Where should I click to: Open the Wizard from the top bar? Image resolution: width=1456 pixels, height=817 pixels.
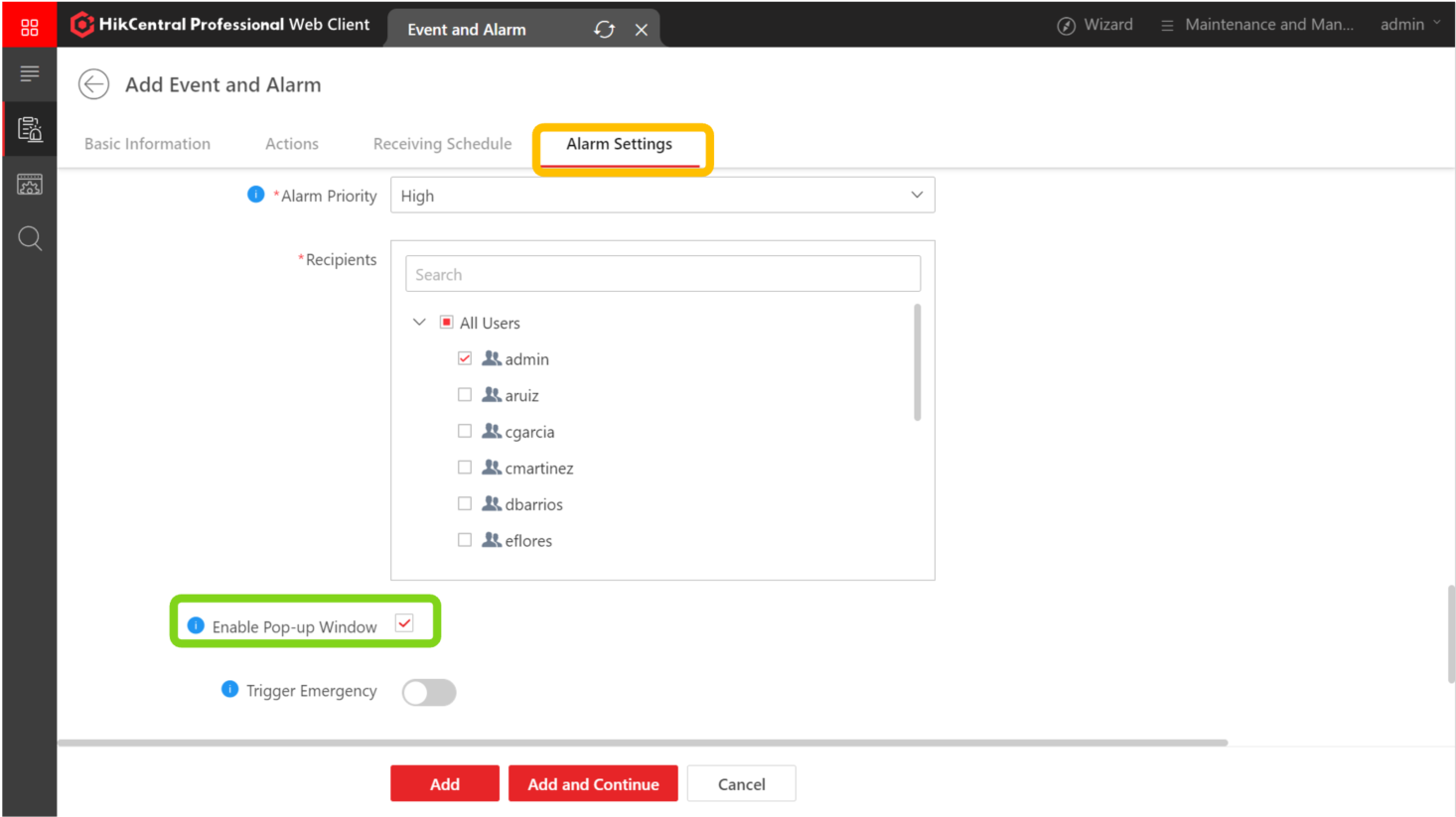(1094, 25)
